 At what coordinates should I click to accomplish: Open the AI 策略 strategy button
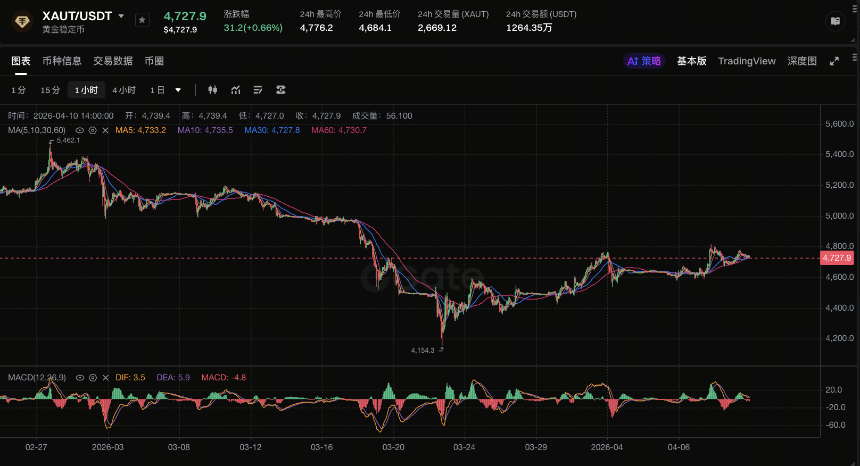[x=644, y=61]
